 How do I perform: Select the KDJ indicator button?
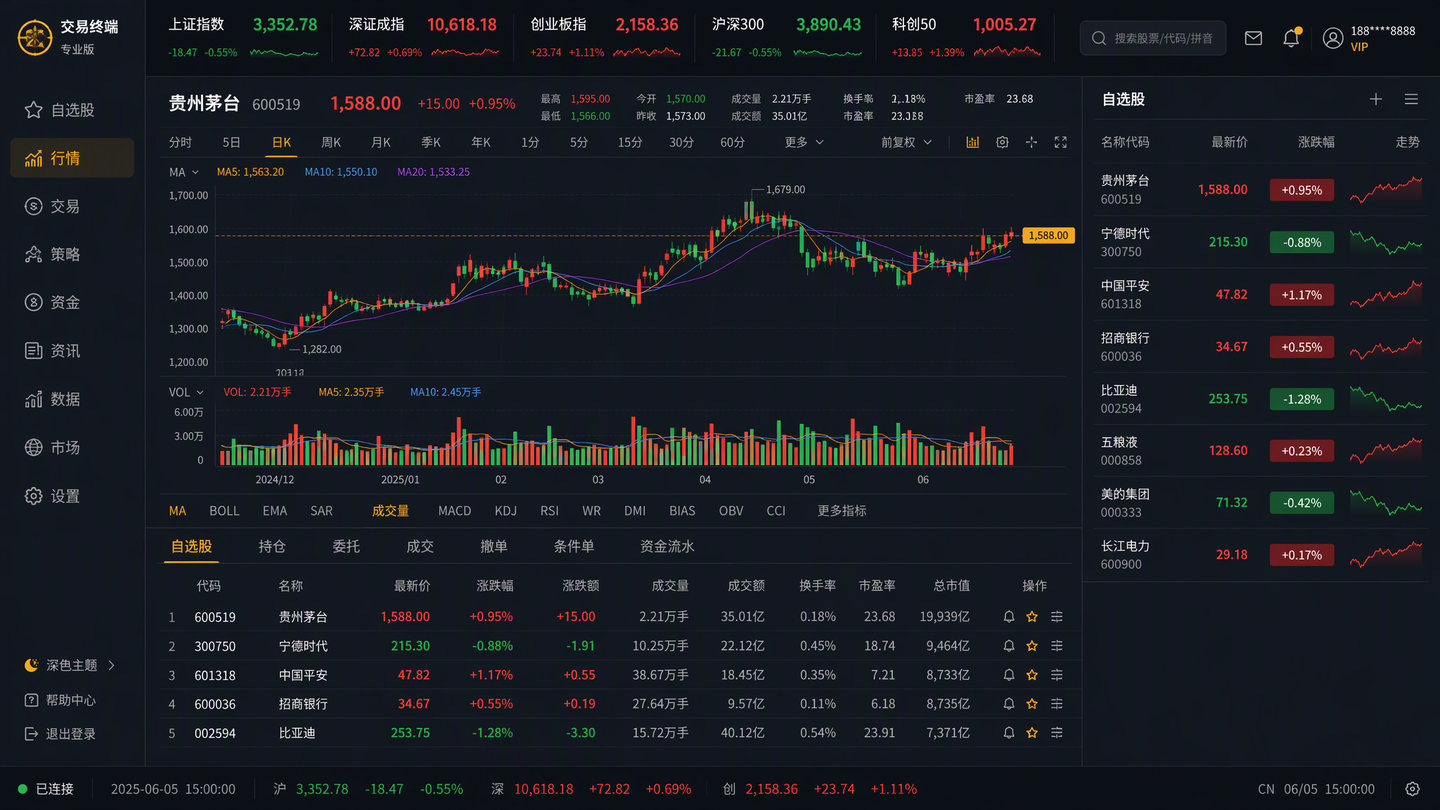(x=506, y=511)
